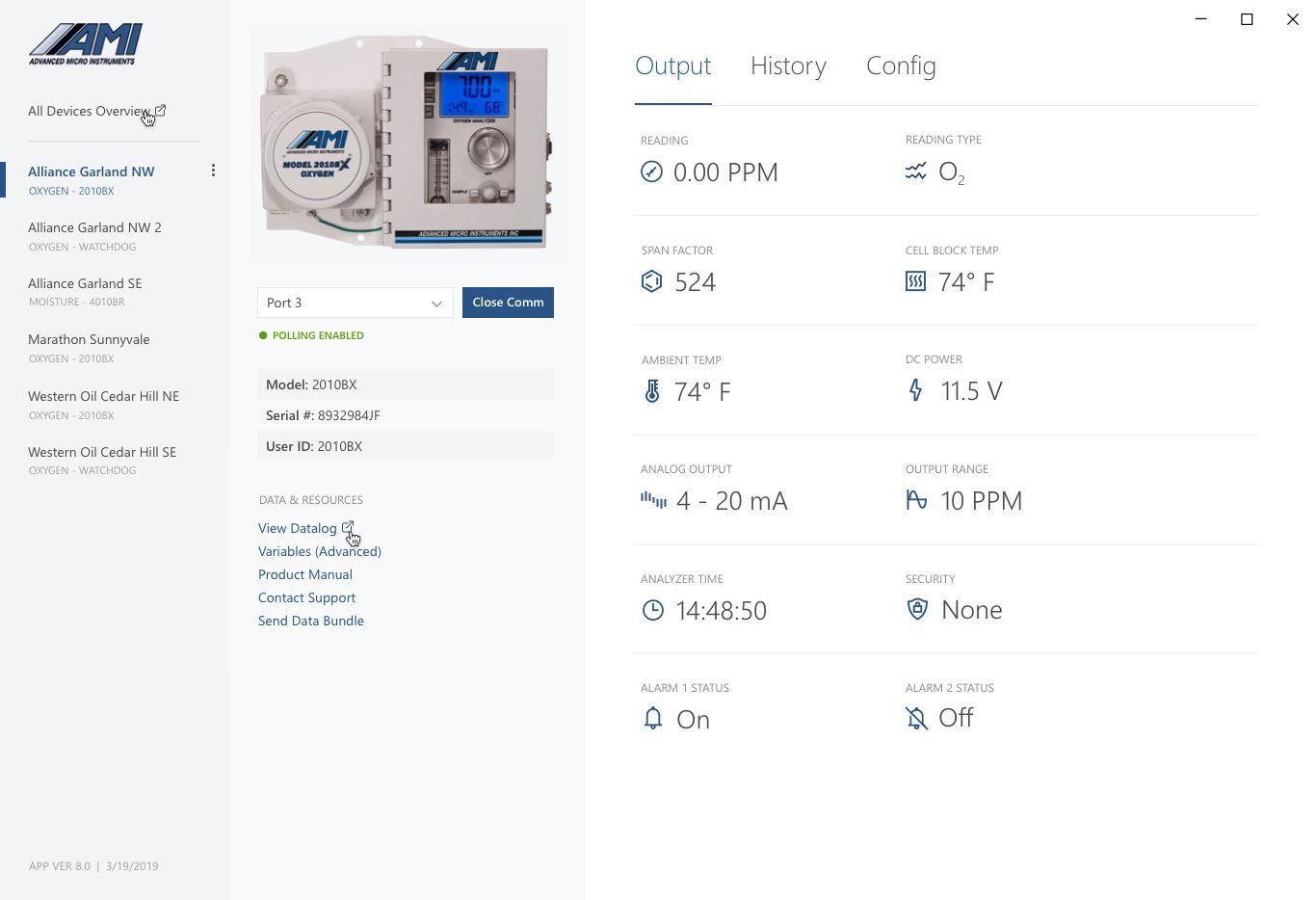This screenshot has height=900, width=1316.
Task: Select Western Oil Cedar Hill SE device
Action: coord(102,460)
